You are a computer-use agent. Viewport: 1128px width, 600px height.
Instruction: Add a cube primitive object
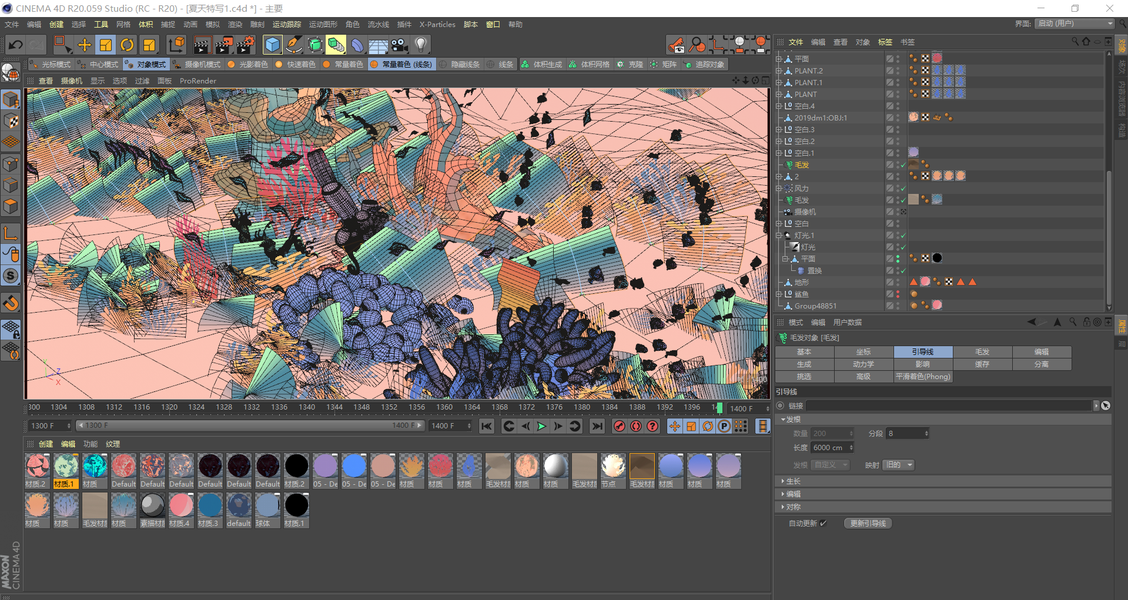pyautogui.click(x=273, y=45)
